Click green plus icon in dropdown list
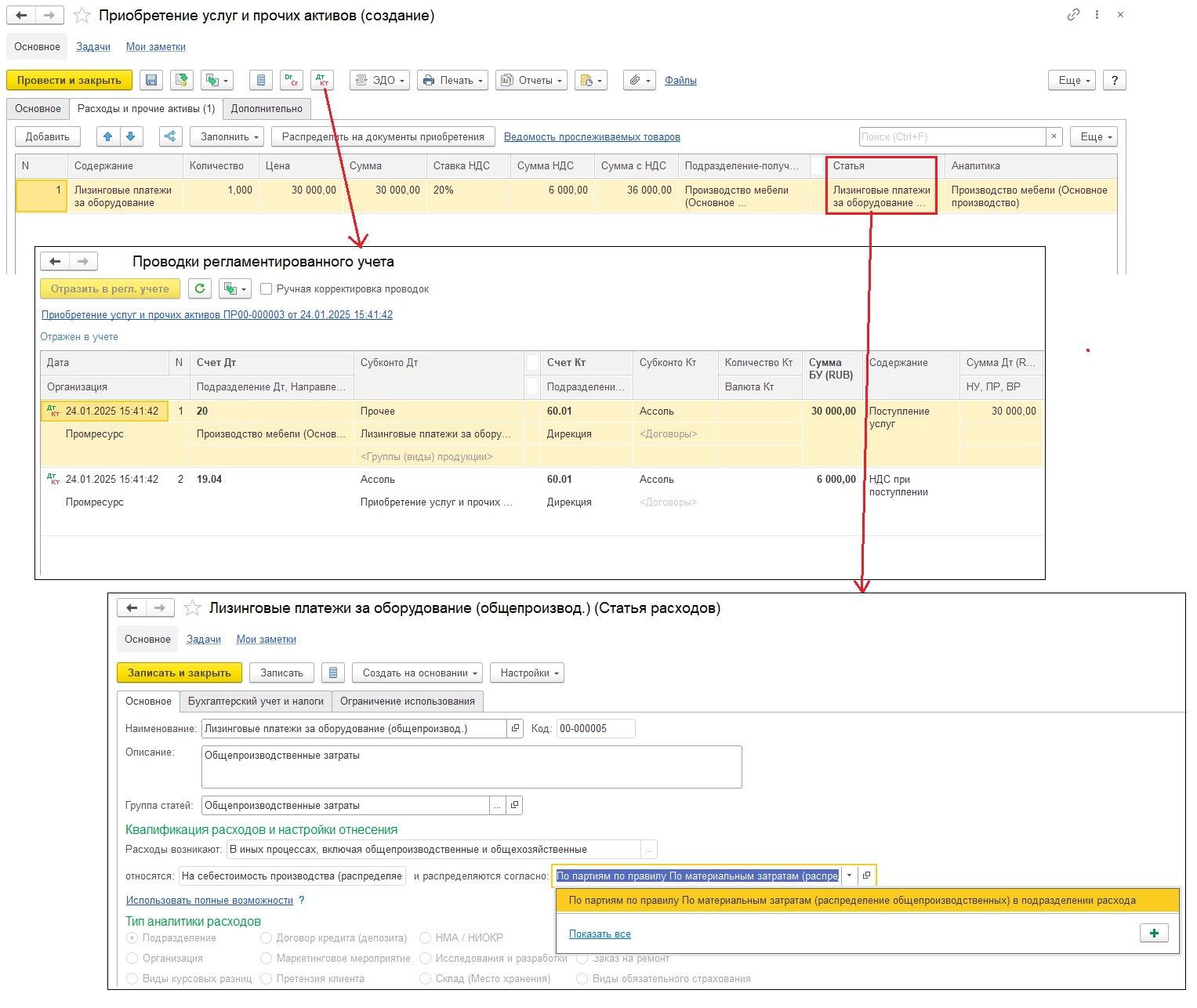1197x1008 pixels. 1153,933
